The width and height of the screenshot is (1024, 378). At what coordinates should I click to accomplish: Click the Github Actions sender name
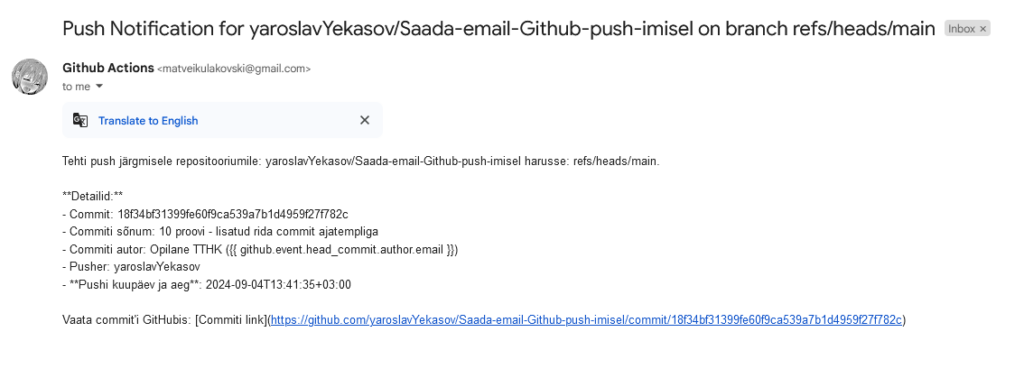[108, 68]
